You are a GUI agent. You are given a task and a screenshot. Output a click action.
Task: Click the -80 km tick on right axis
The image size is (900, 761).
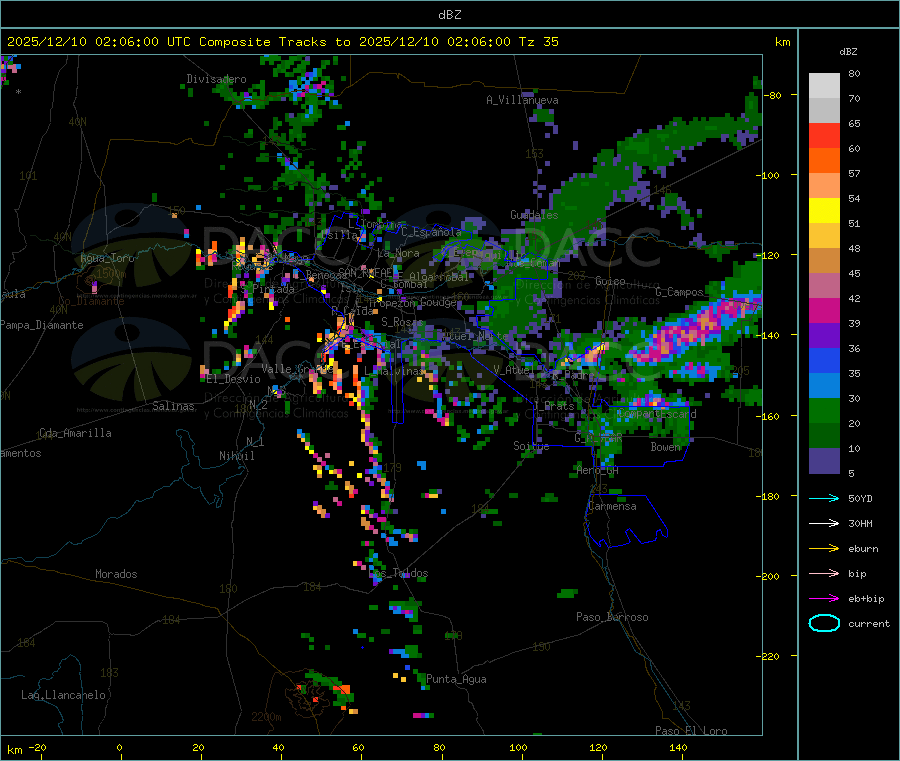774,95
